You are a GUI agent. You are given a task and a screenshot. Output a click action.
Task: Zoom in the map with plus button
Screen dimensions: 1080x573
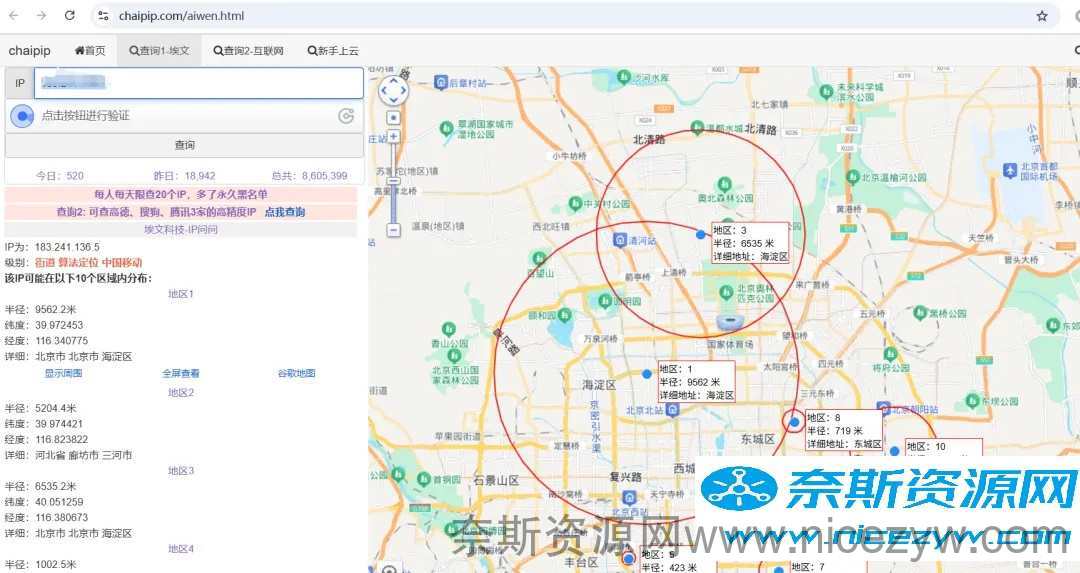point(393,136)
